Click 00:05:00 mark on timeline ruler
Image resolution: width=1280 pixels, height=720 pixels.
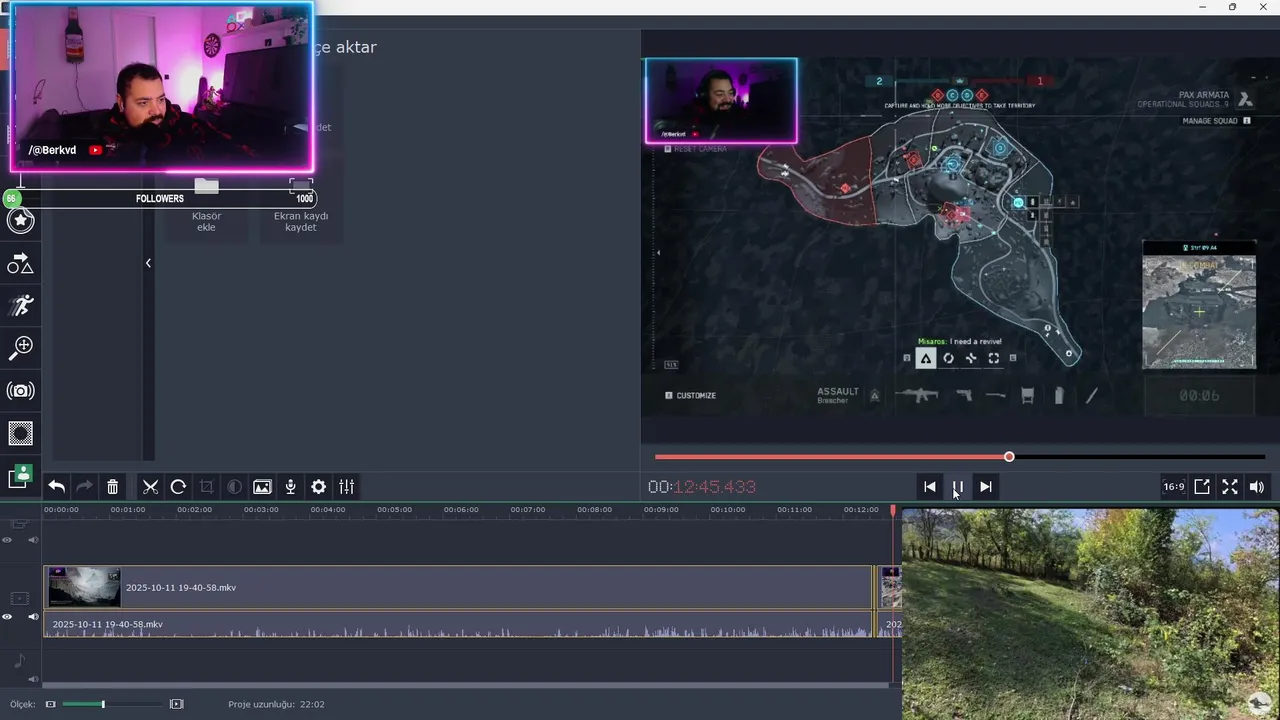click(394, 510)
